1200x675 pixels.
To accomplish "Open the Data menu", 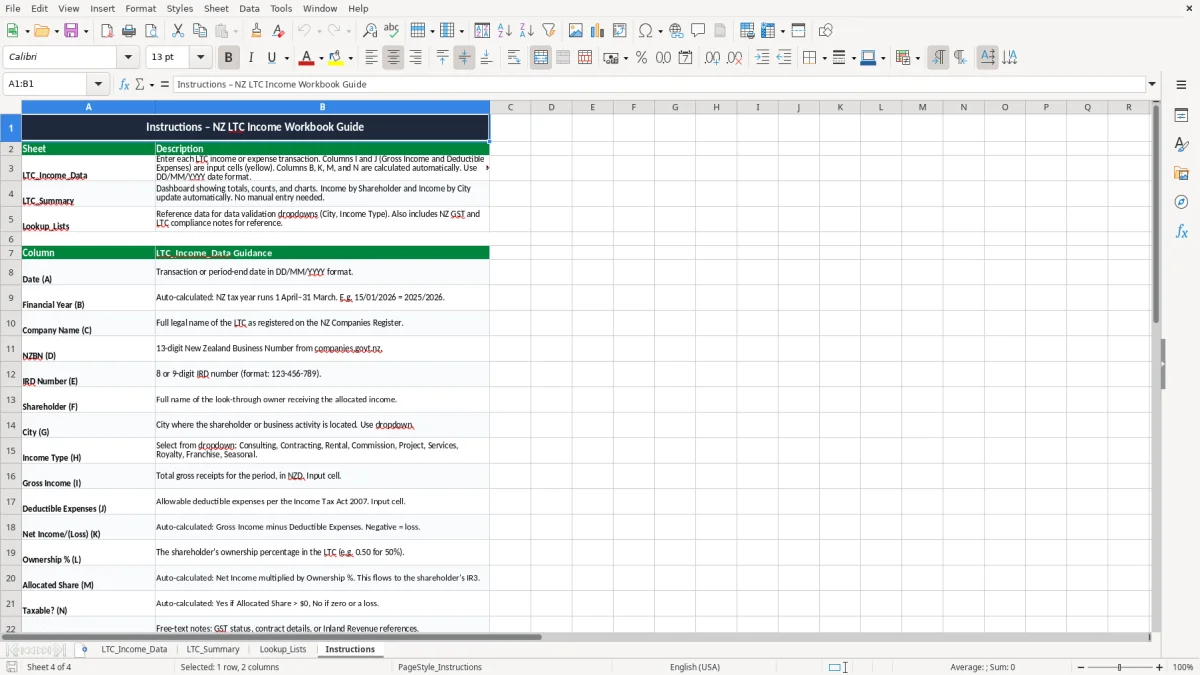I will point(249,8).
